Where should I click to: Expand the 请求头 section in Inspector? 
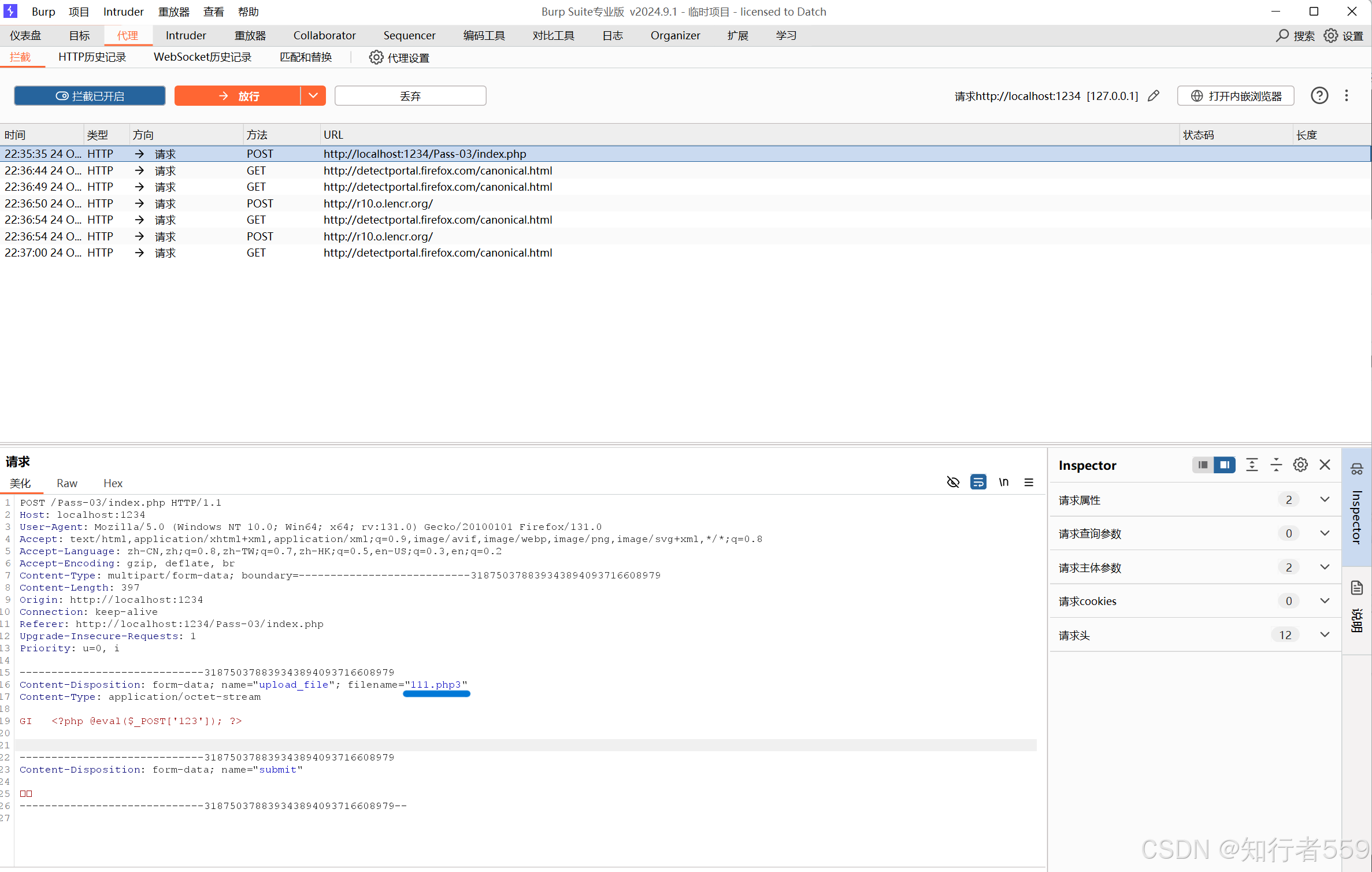point(1325,634)
